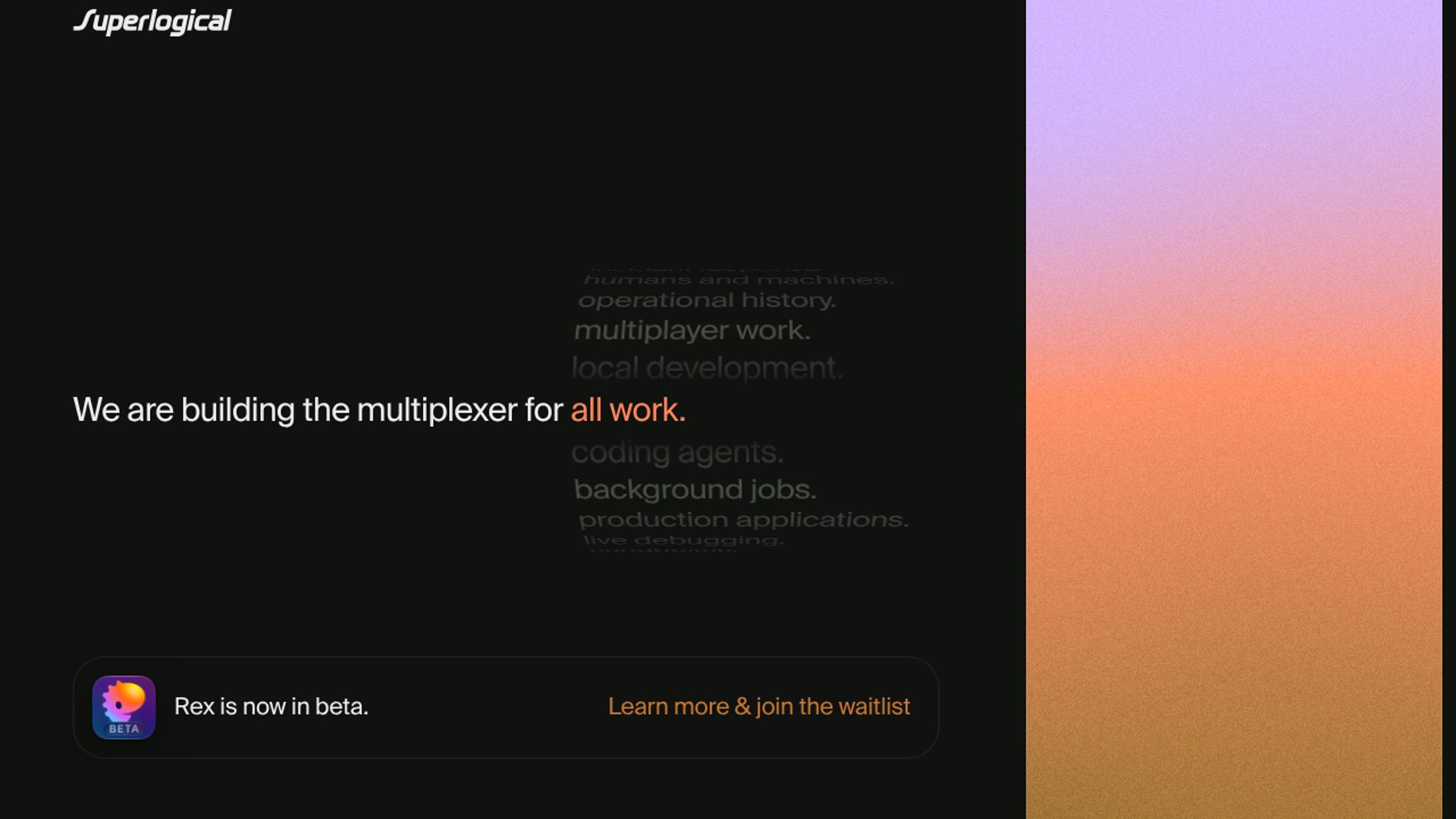
Task: Click the 'operational history.' carousel line
Action: point(707,300)
